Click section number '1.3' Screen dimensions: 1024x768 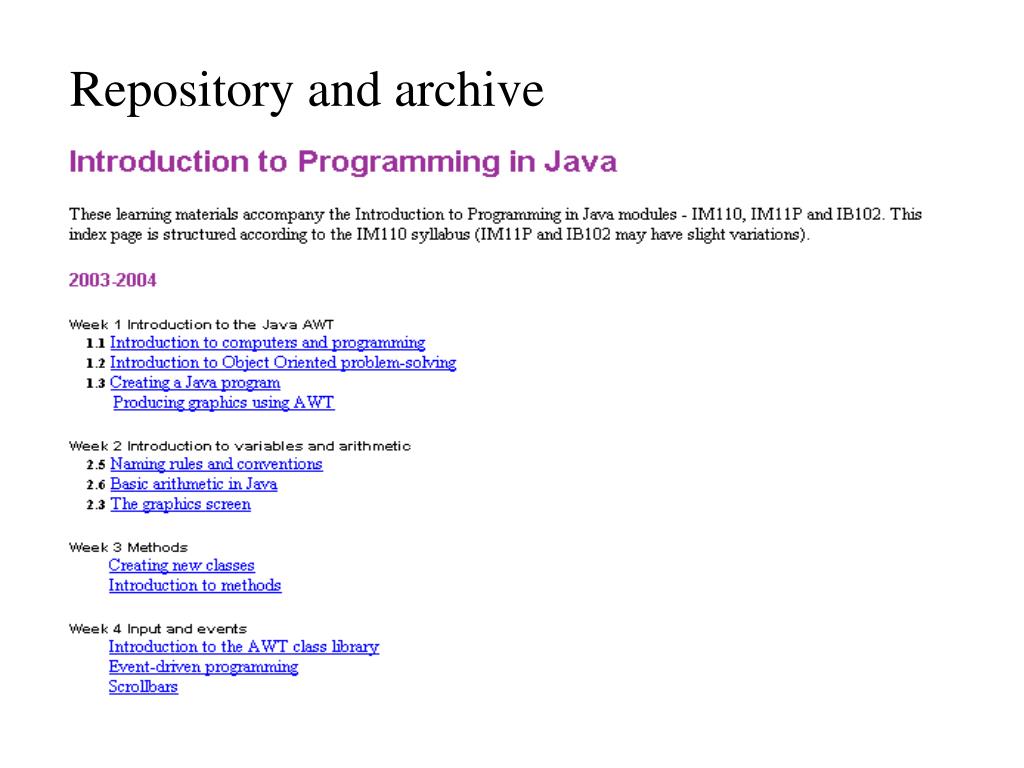(x=95, y=384)
